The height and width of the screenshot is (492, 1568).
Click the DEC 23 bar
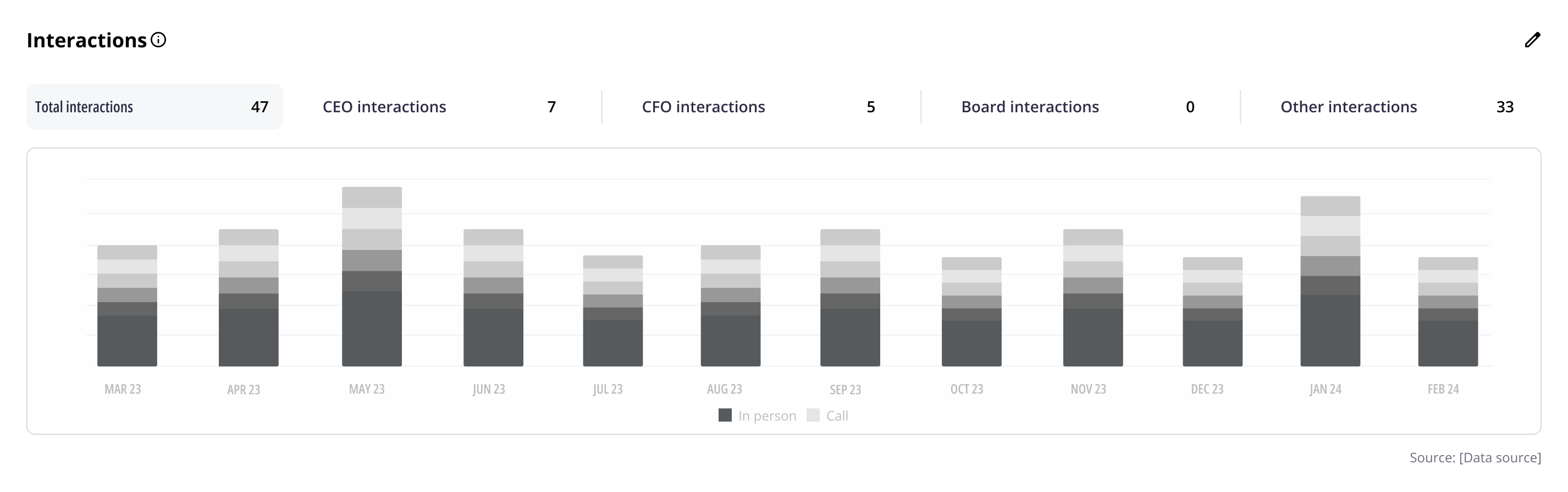click(1212, 311)
